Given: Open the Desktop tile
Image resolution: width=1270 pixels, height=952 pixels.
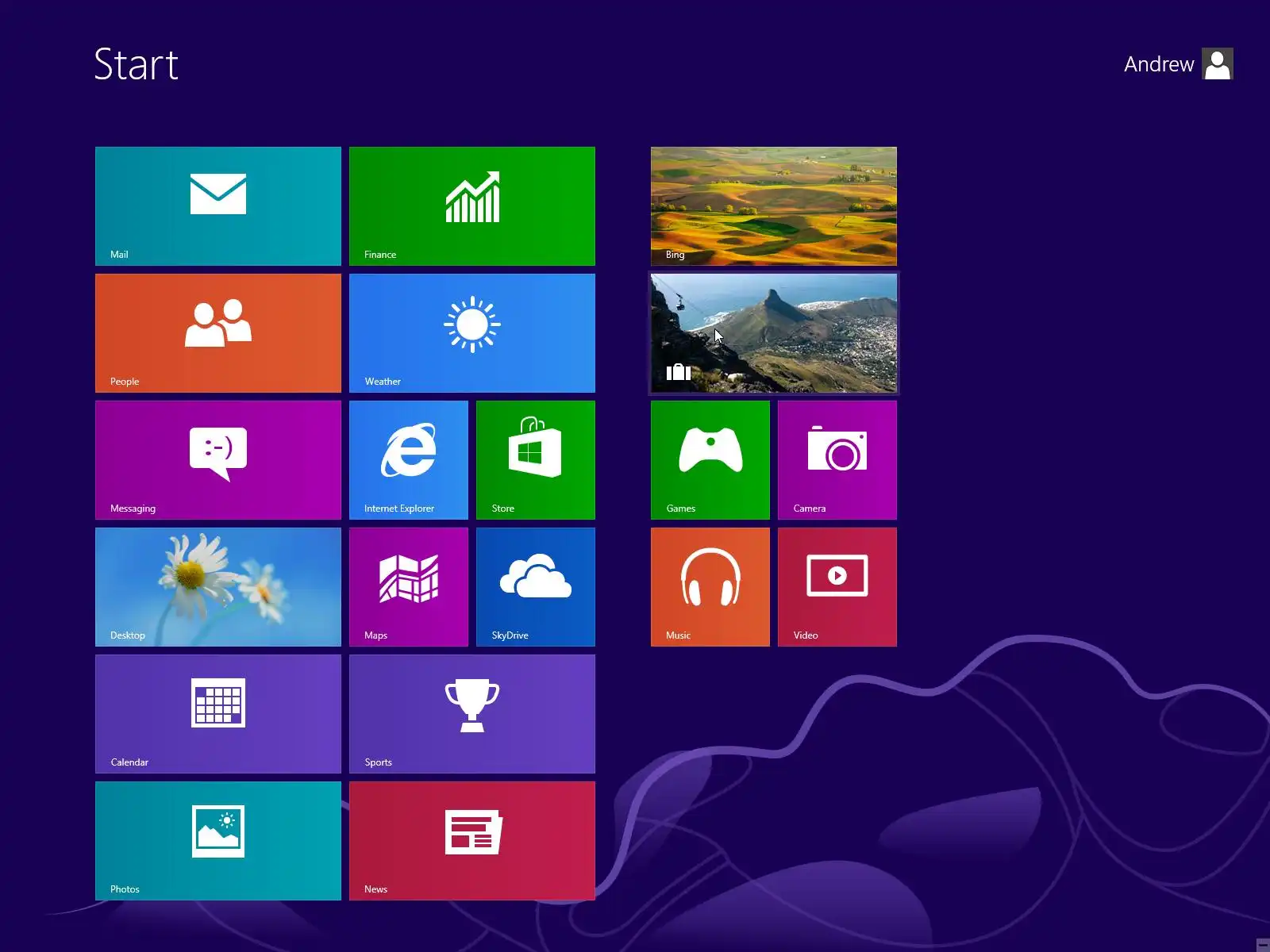Looking at the screenshot, I should click(218, 587).
